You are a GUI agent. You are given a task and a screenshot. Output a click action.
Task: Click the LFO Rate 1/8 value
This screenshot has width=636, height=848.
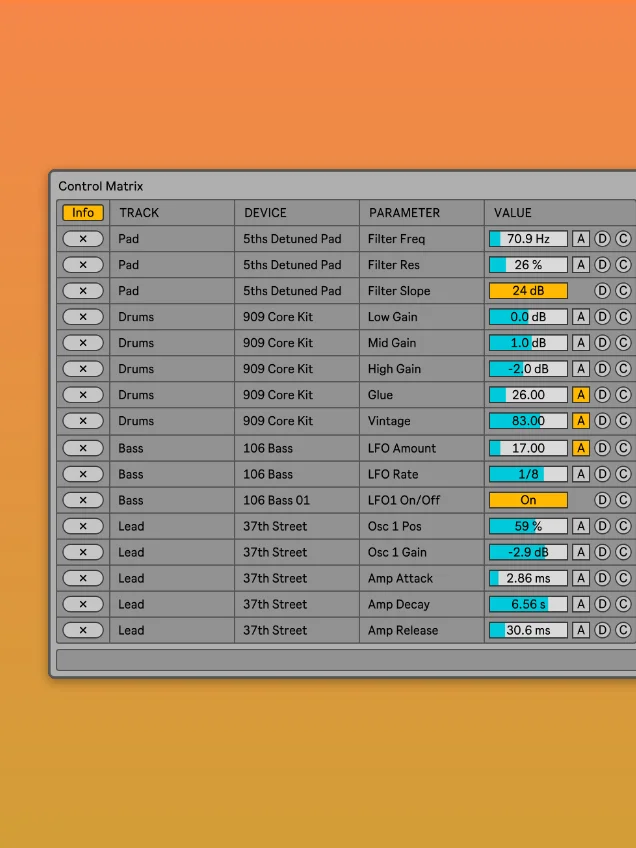coord(528,474)
